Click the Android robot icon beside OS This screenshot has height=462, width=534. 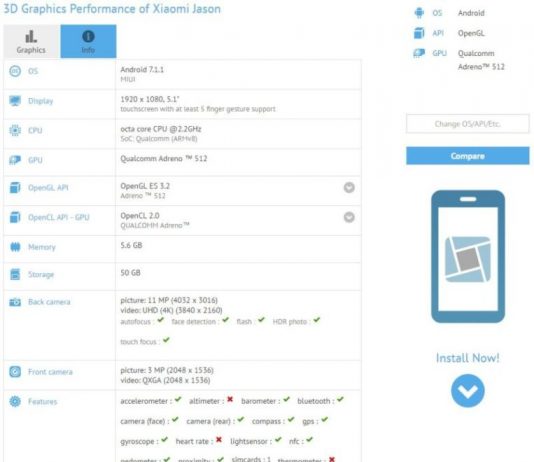point(419,13)
